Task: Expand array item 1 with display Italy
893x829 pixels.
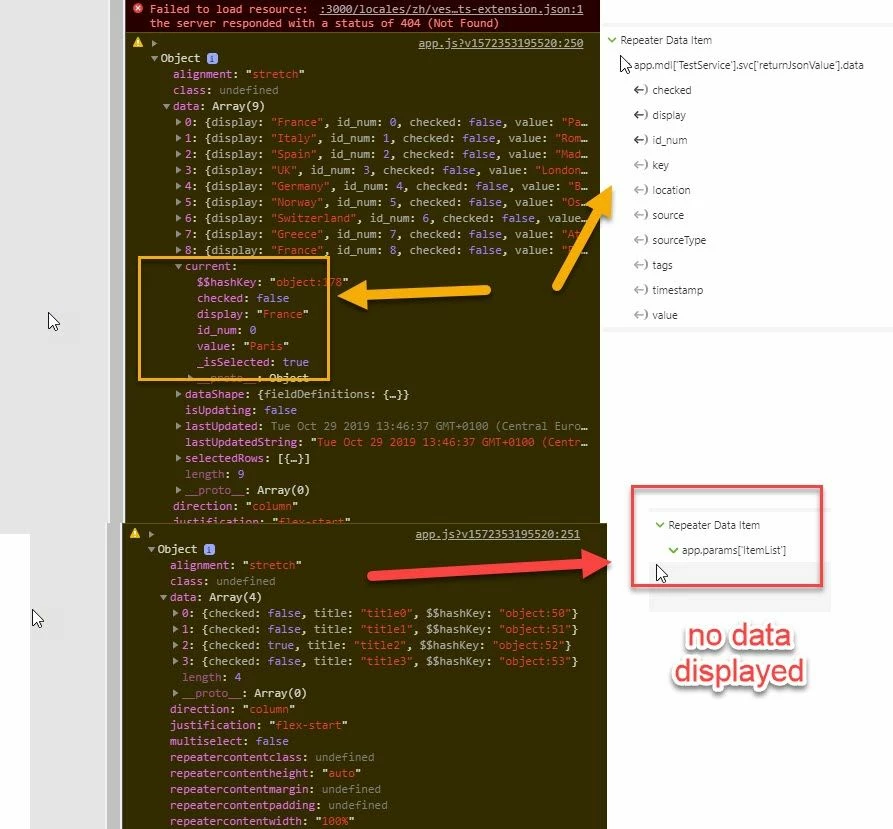Action: point(178,138)
